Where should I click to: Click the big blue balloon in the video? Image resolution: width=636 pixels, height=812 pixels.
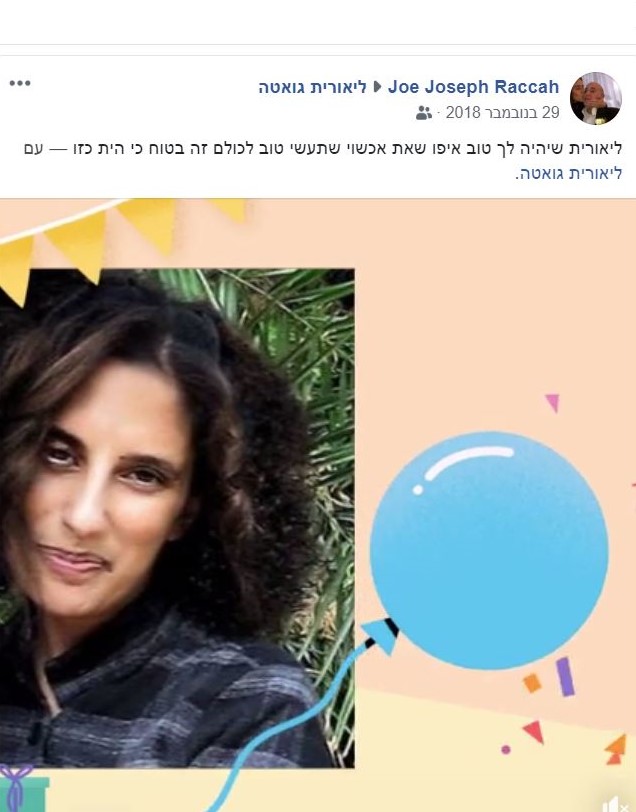point(489,550)
